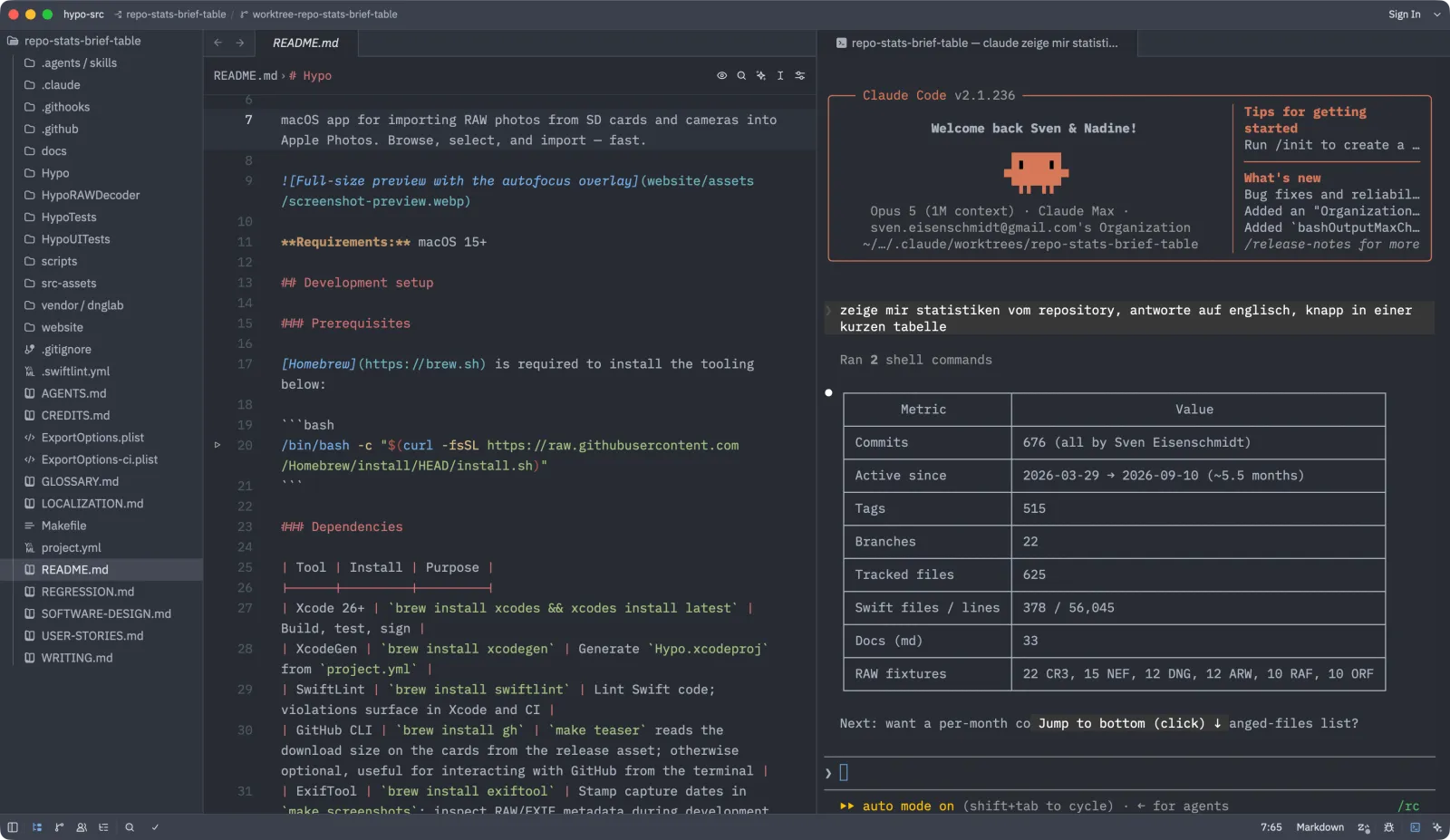Click the run arrow beside line 20
Image resolution: width=1450 pixels, height=840 pixels.
[217, 445]
